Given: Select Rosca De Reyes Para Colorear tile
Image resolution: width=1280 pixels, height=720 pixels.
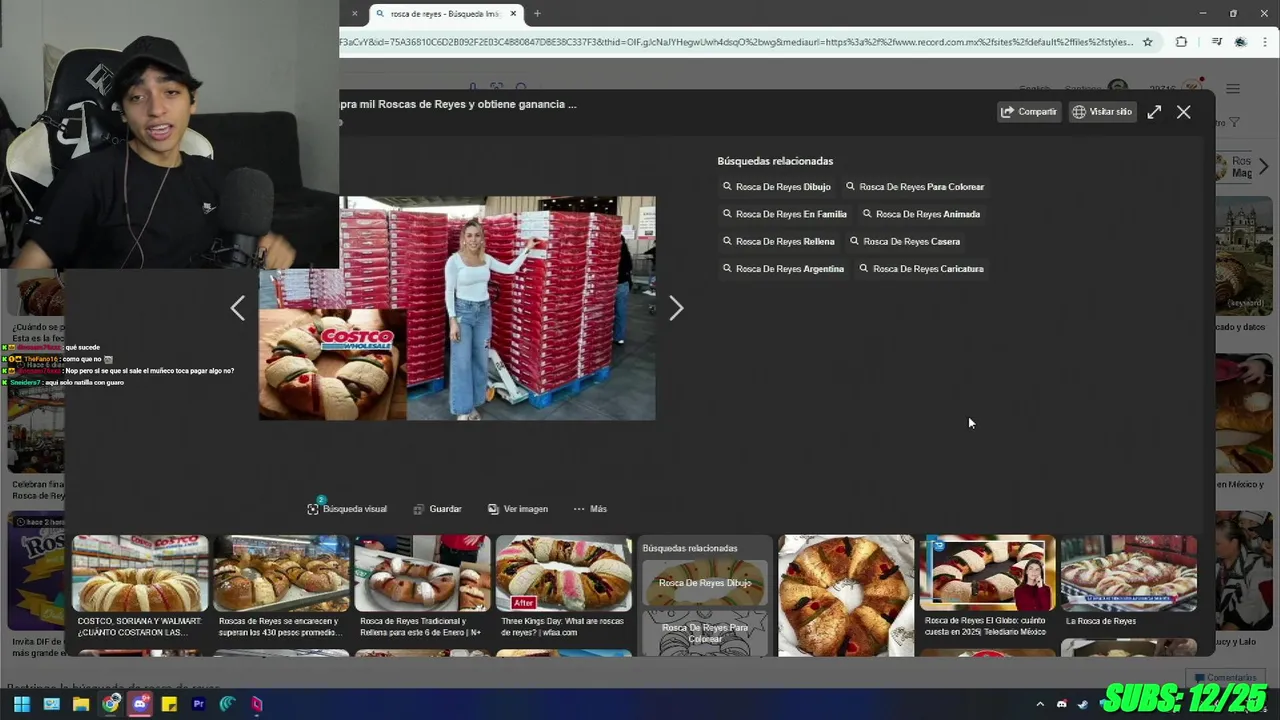Looking at the screenshot, I should tap(705, 633).
